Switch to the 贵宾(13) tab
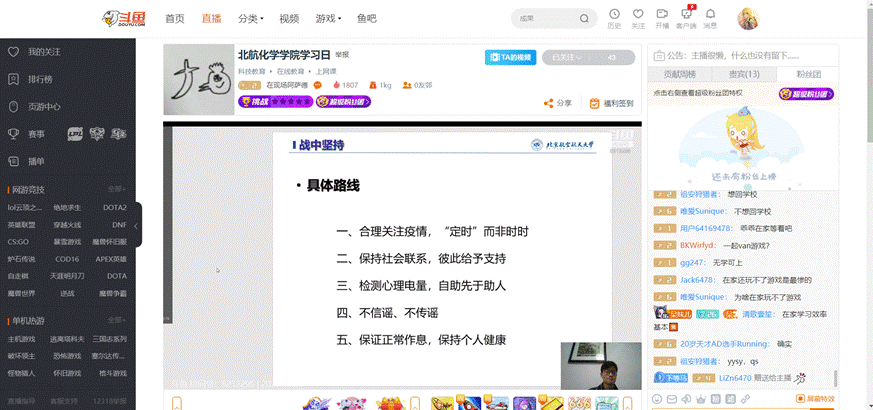Image resolution: width=873 pixels, height=410 pixels. click(743, 74)
